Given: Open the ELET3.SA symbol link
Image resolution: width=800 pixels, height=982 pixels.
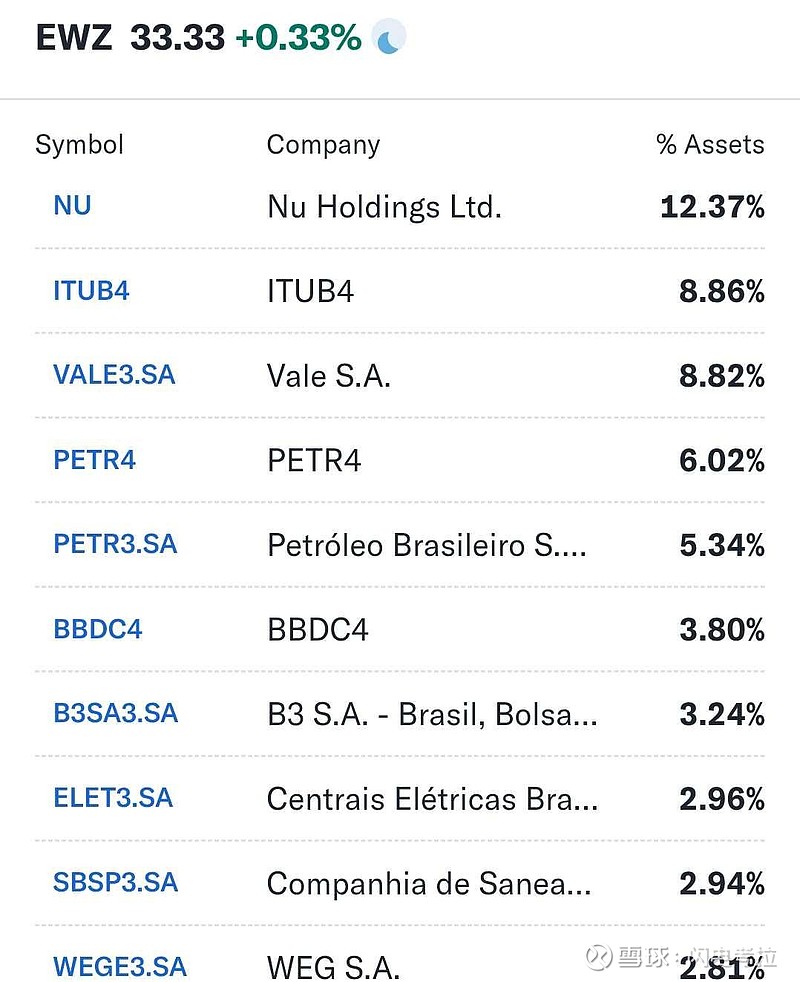Looking at the screenshot, I should [x=113, y=798].
